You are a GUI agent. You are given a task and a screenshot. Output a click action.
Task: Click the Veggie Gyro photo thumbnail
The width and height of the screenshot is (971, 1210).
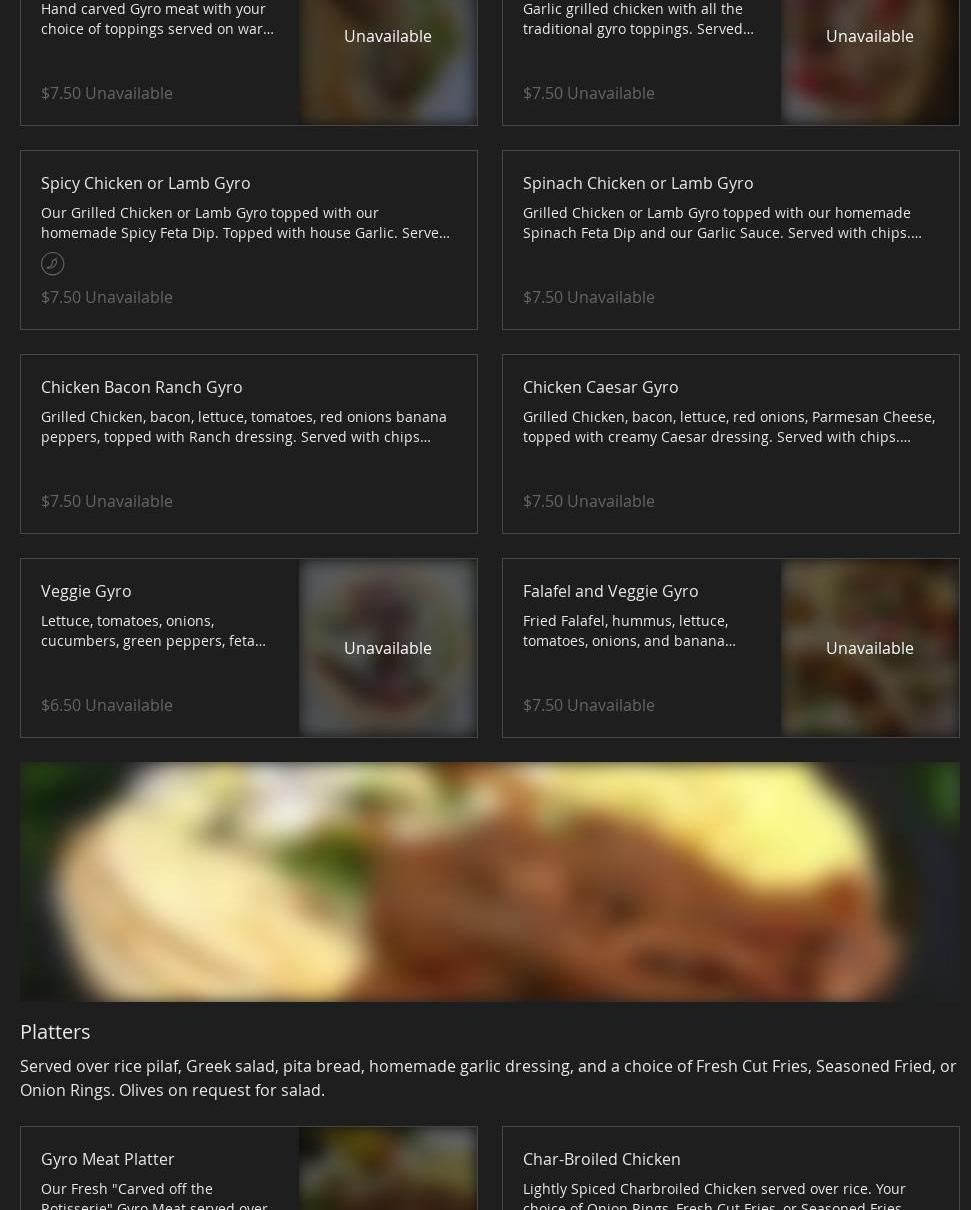click(x=388, y=648)
